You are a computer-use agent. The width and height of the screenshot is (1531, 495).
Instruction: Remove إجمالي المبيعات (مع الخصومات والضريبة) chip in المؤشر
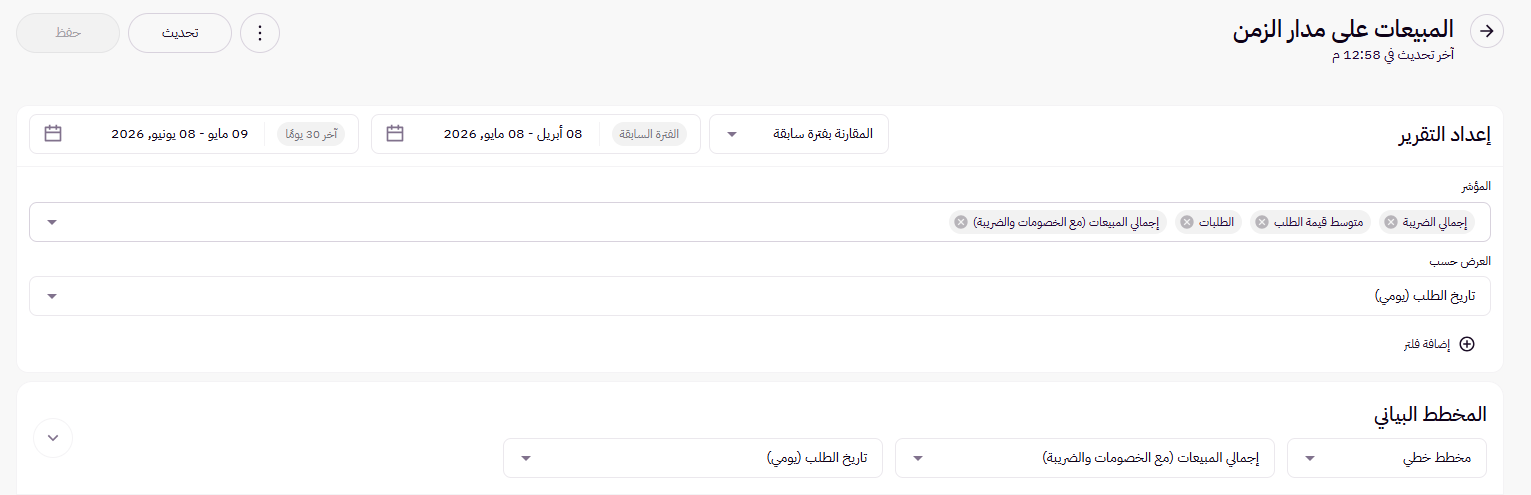click(x=961, y=222)
